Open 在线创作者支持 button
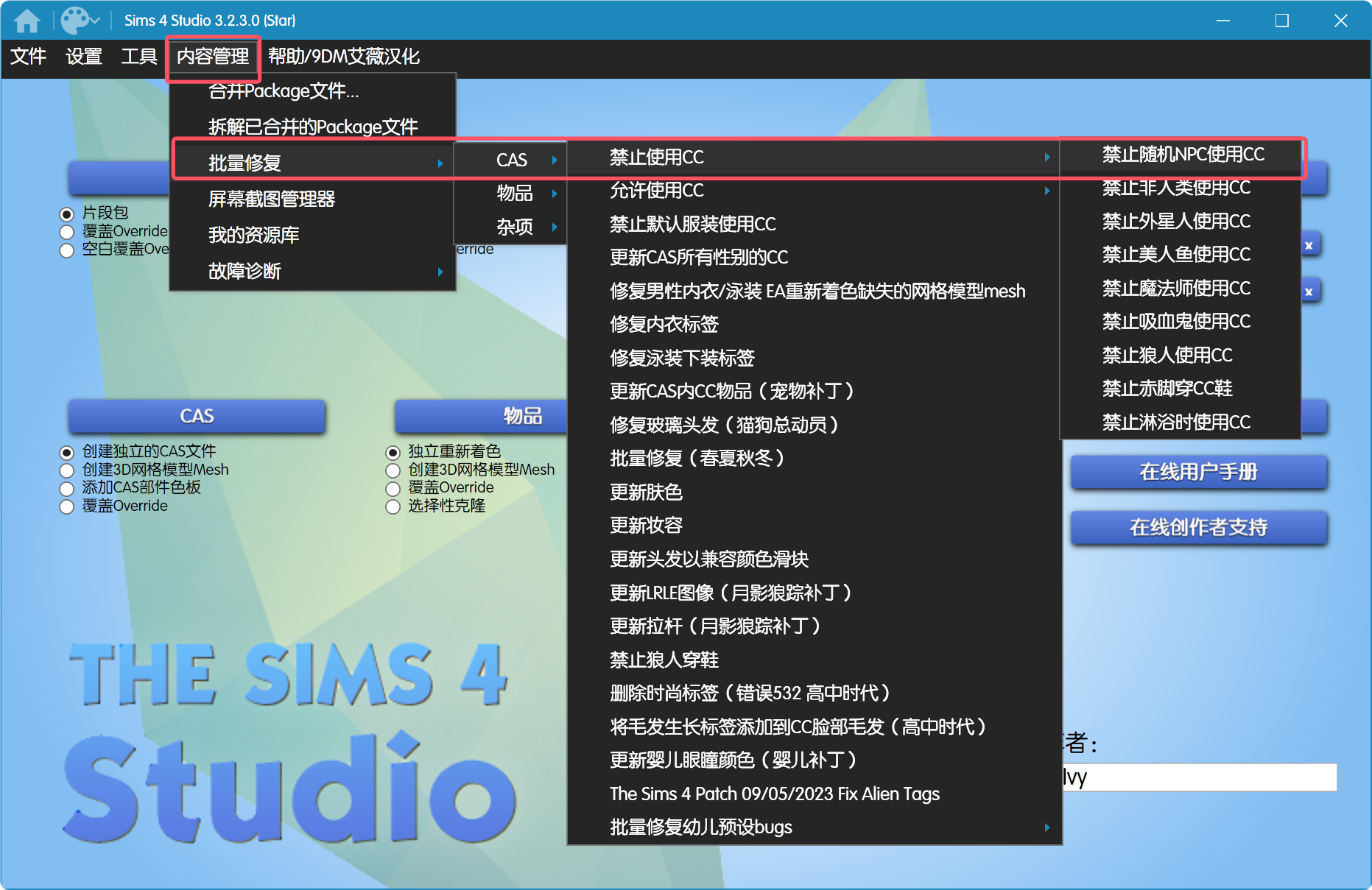The width and height of the screenshot is (1372, 890). point(1198,527)
